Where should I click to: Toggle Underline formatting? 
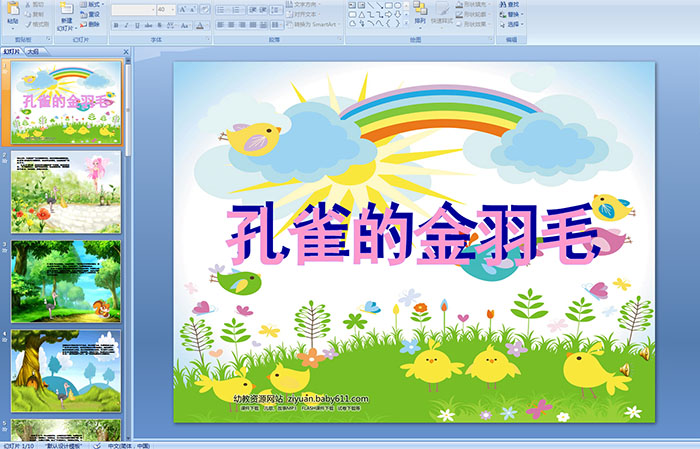click(135, 25)
